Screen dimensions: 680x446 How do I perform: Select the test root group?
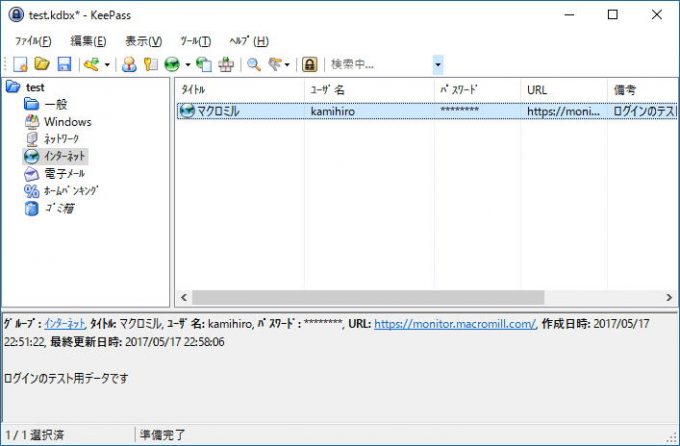(x=35, y=87)
